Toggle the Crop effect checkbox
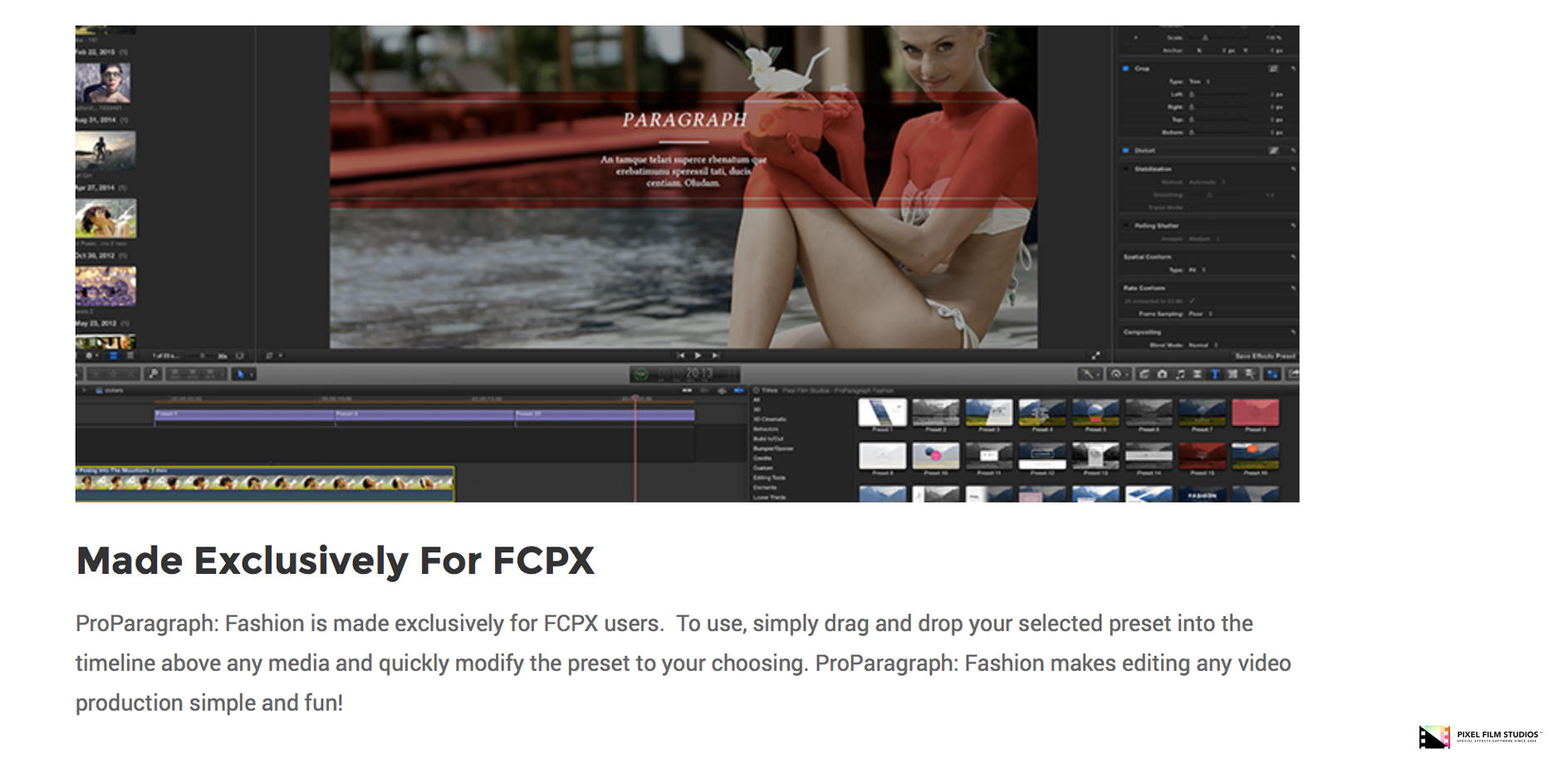Screen dimensions: 1568x779 coord(1126,68)
